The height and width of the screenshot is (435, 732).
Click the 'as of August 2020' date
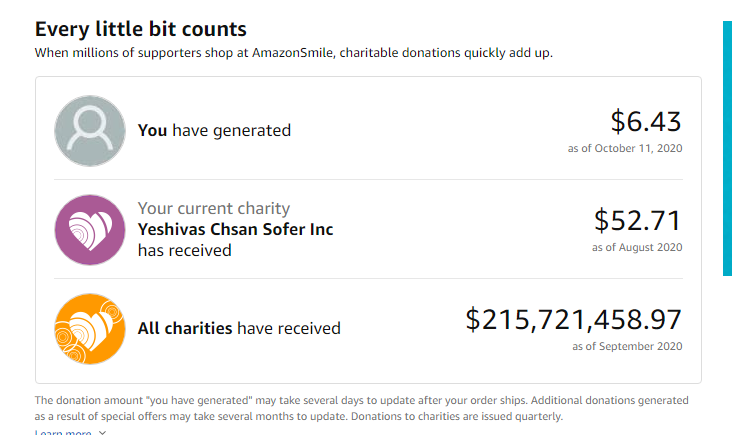pyautogui.click(x=637, y=247)
